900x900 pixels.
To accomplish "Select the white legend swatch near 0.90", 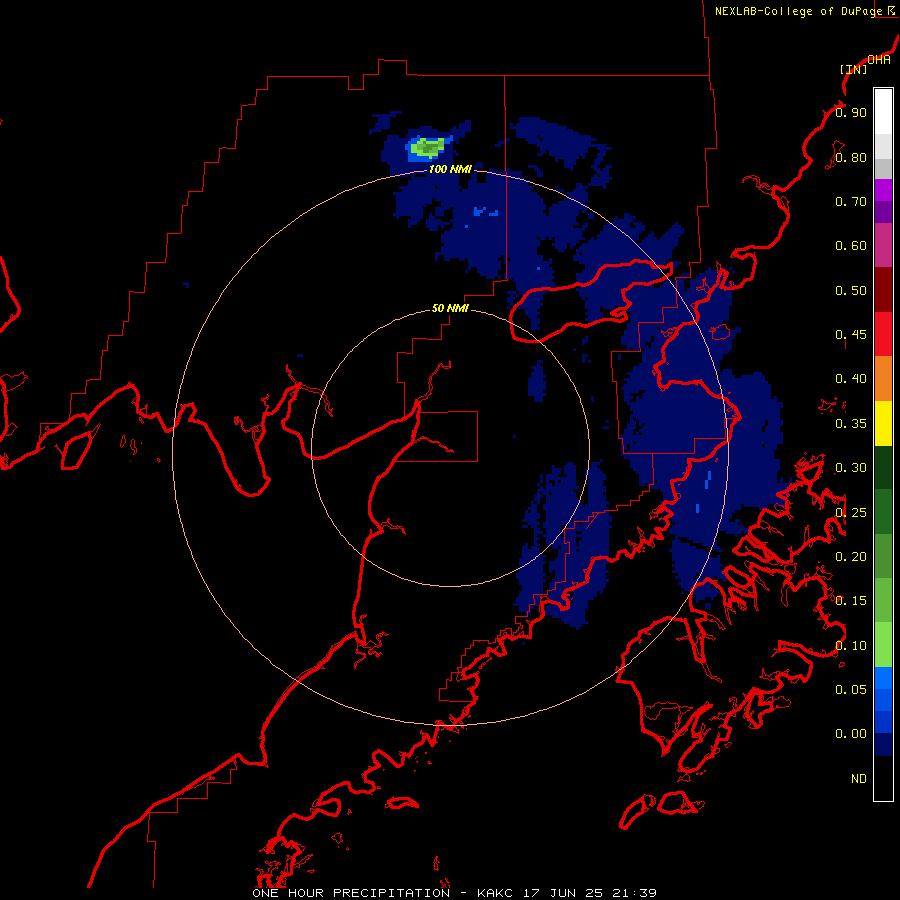I will pyautogui.click(x=883, y=112).
